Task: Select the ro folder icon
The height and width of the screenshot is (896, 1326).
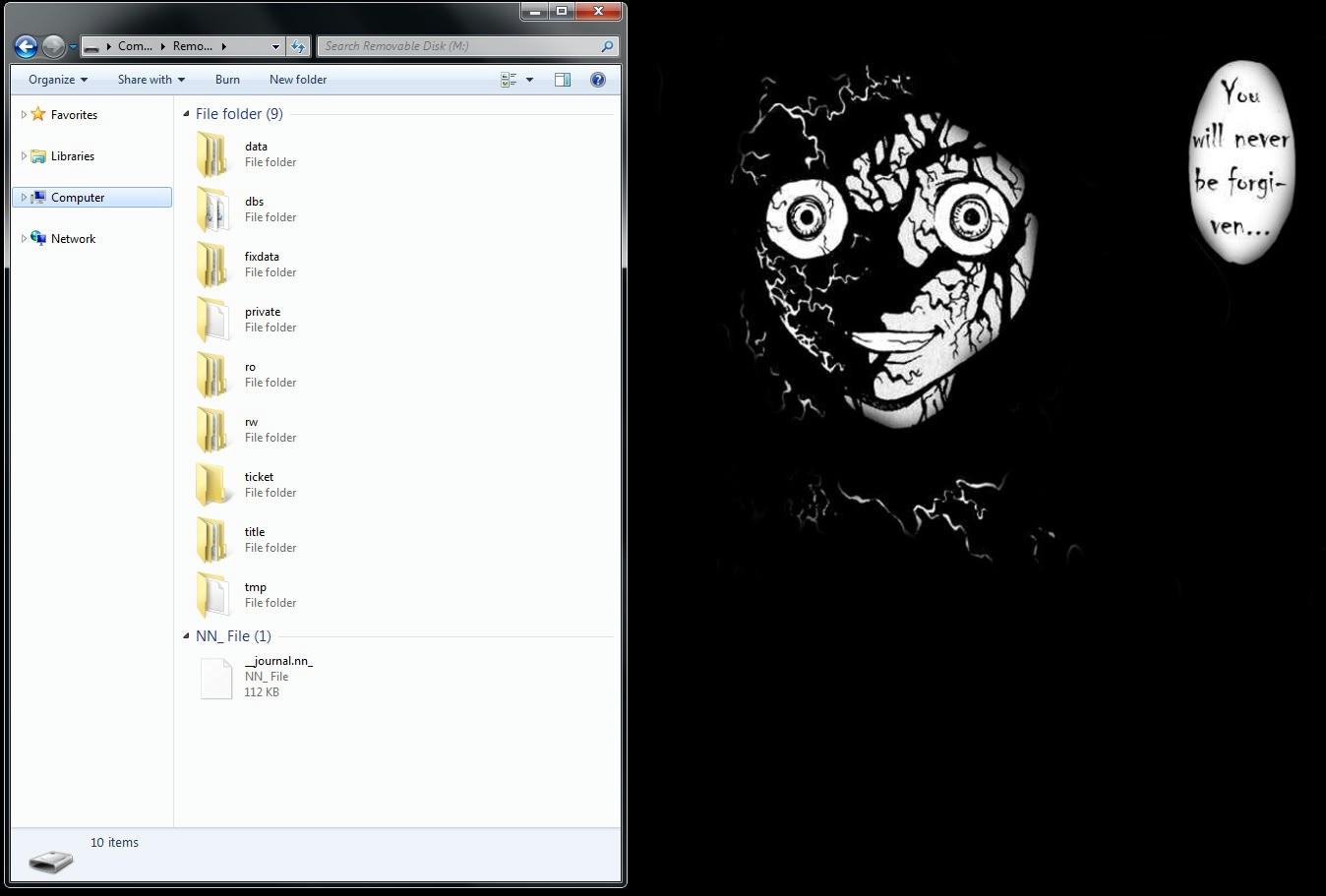Action: [x=211, y=375]
